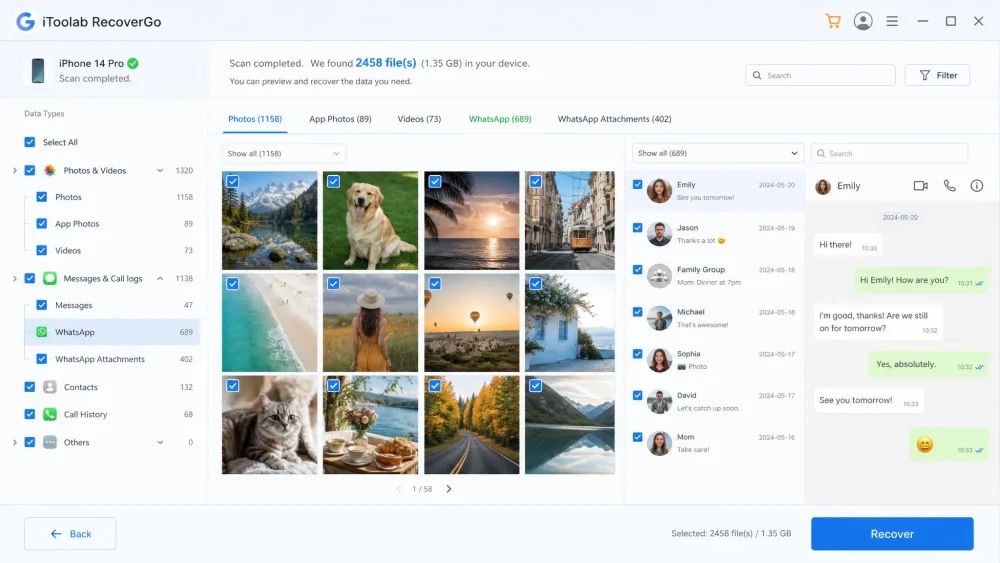Image resolution: width=1000 pixels, height=563 pixels.
Task: Open Sophia's conversation with Photo message
Action: point(715,360)
